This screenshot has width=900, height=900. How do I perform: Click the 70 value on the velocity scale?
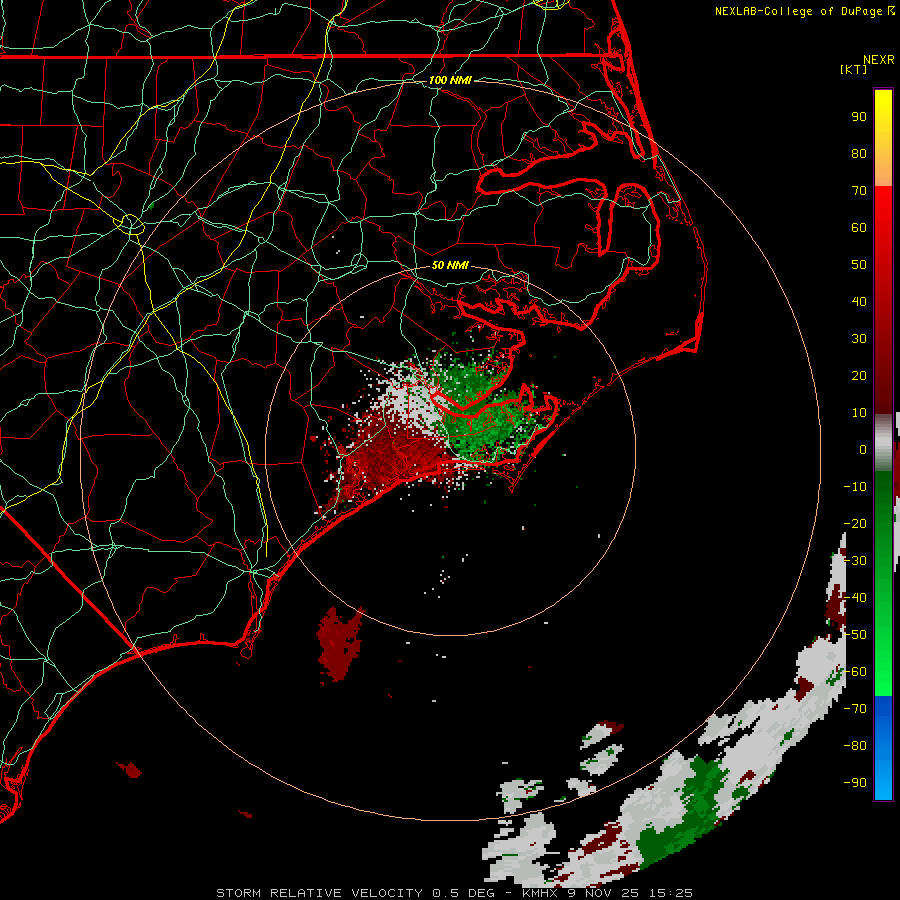click(x=859, y=191)
